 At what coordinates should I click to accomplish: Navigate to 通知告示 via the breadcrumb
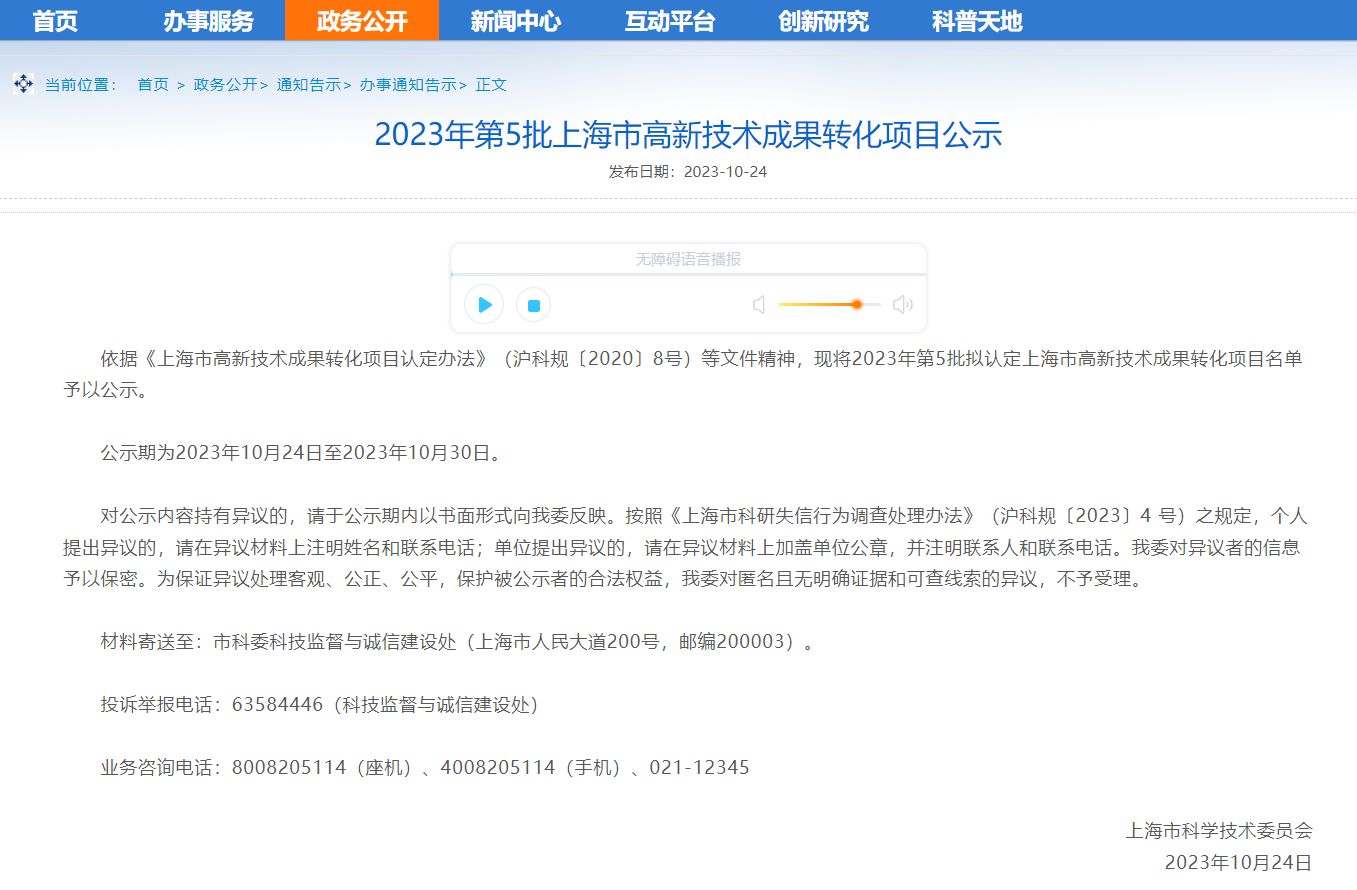(308, 85)
